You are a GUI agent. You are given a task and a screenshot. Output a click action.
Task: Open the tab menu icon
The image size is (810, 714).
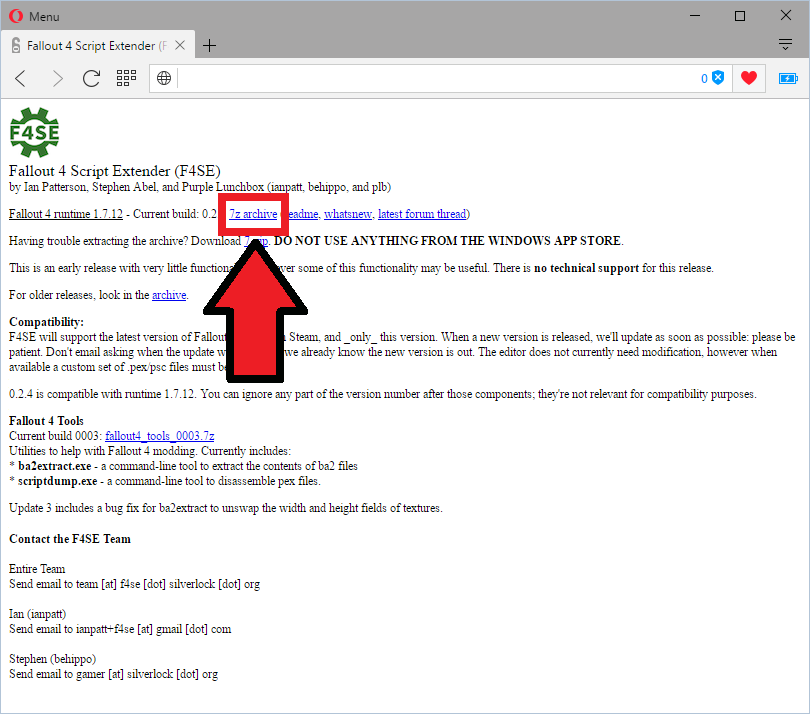(x=785, y=44)
